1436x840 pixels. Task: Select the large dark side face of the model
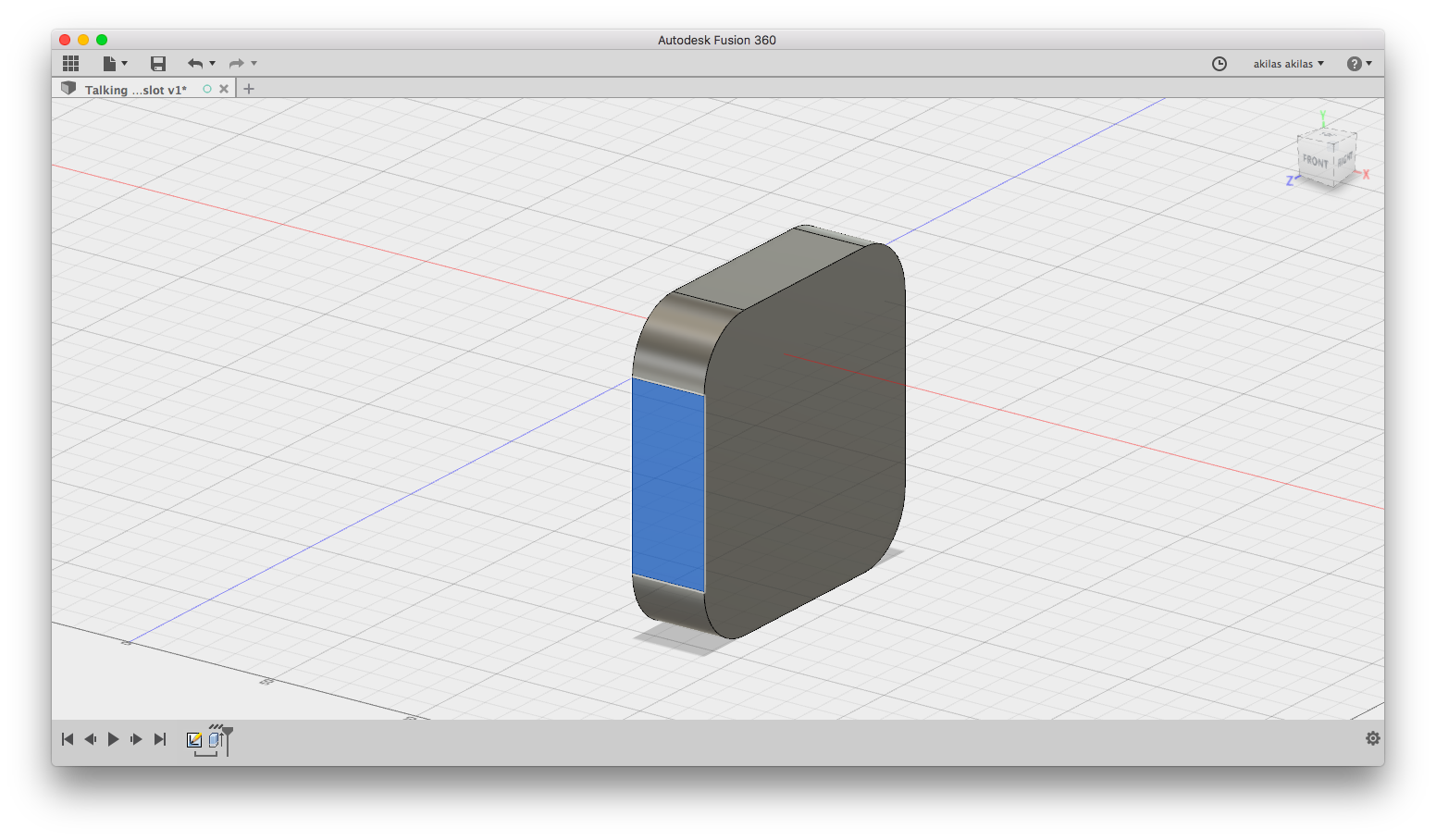pos(805,439)
